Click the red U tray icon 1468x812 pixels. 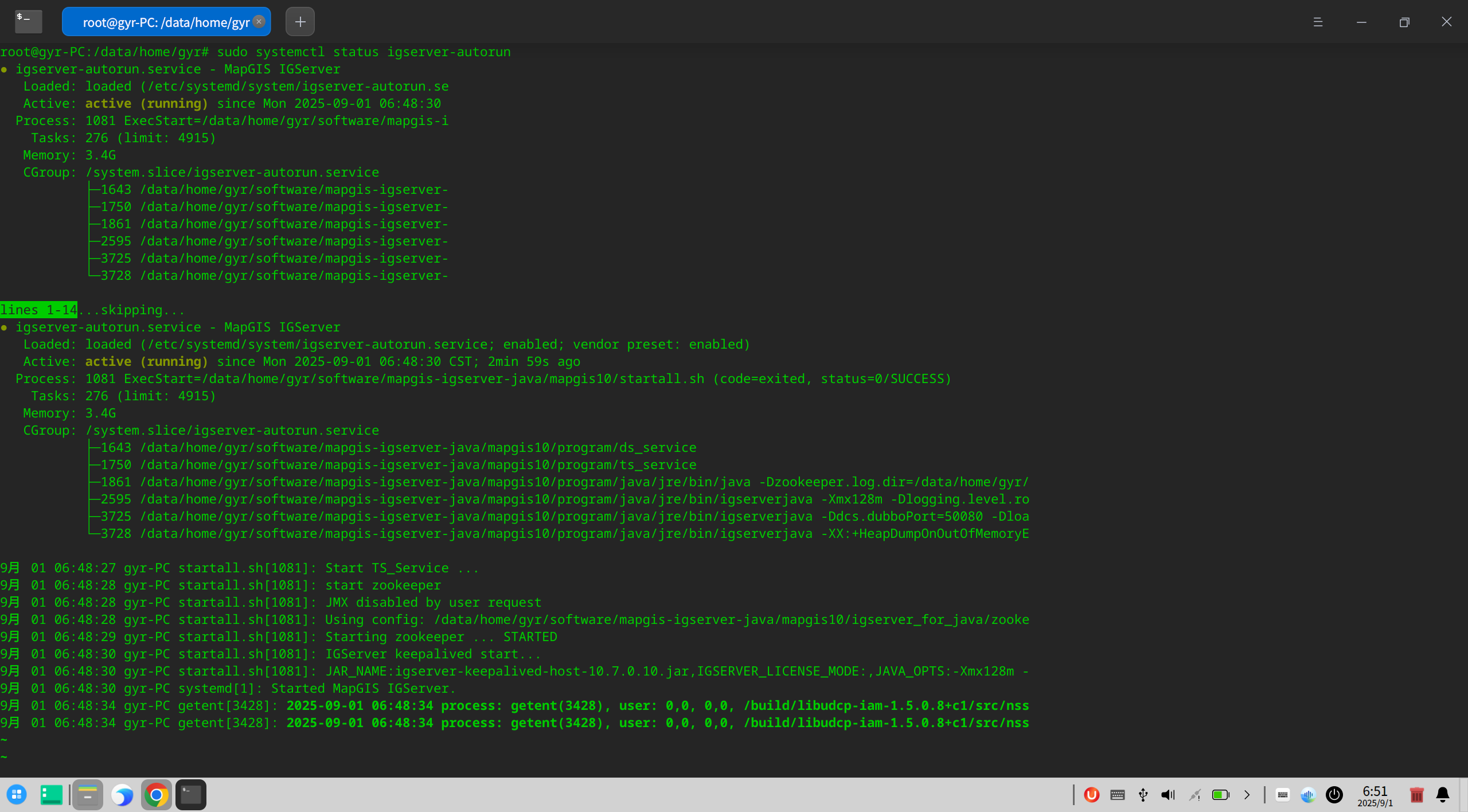(1091, 794)
